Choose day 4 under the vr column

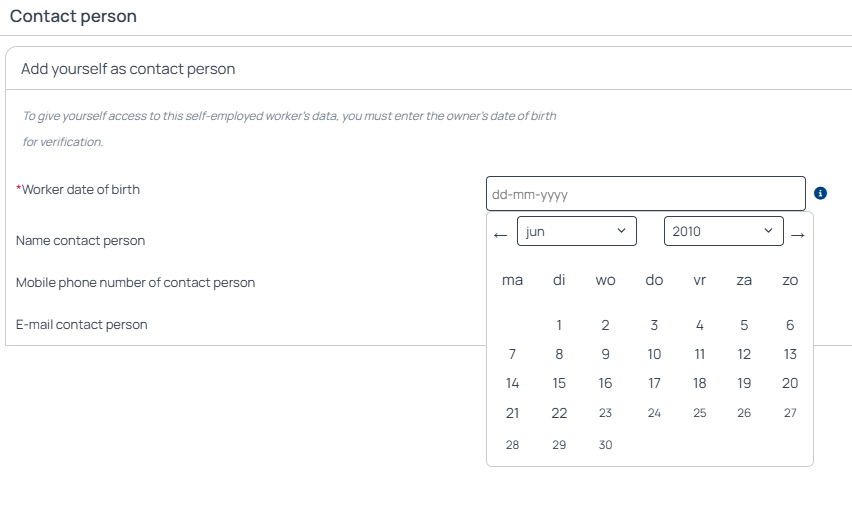tap(700, 325)
